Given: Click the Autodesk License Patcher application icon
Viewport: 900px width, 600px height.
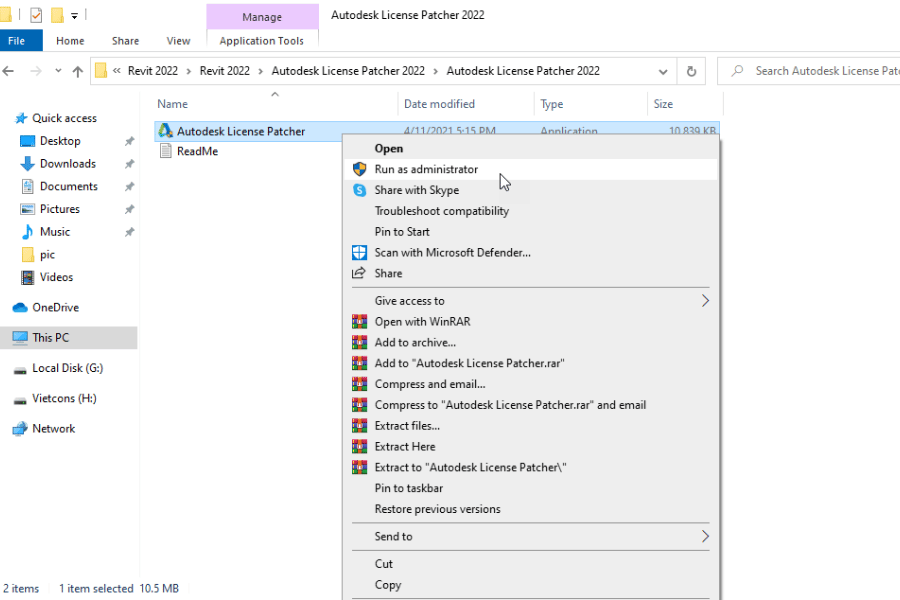Looking at the screenshot, I should (x=166, y=131).
